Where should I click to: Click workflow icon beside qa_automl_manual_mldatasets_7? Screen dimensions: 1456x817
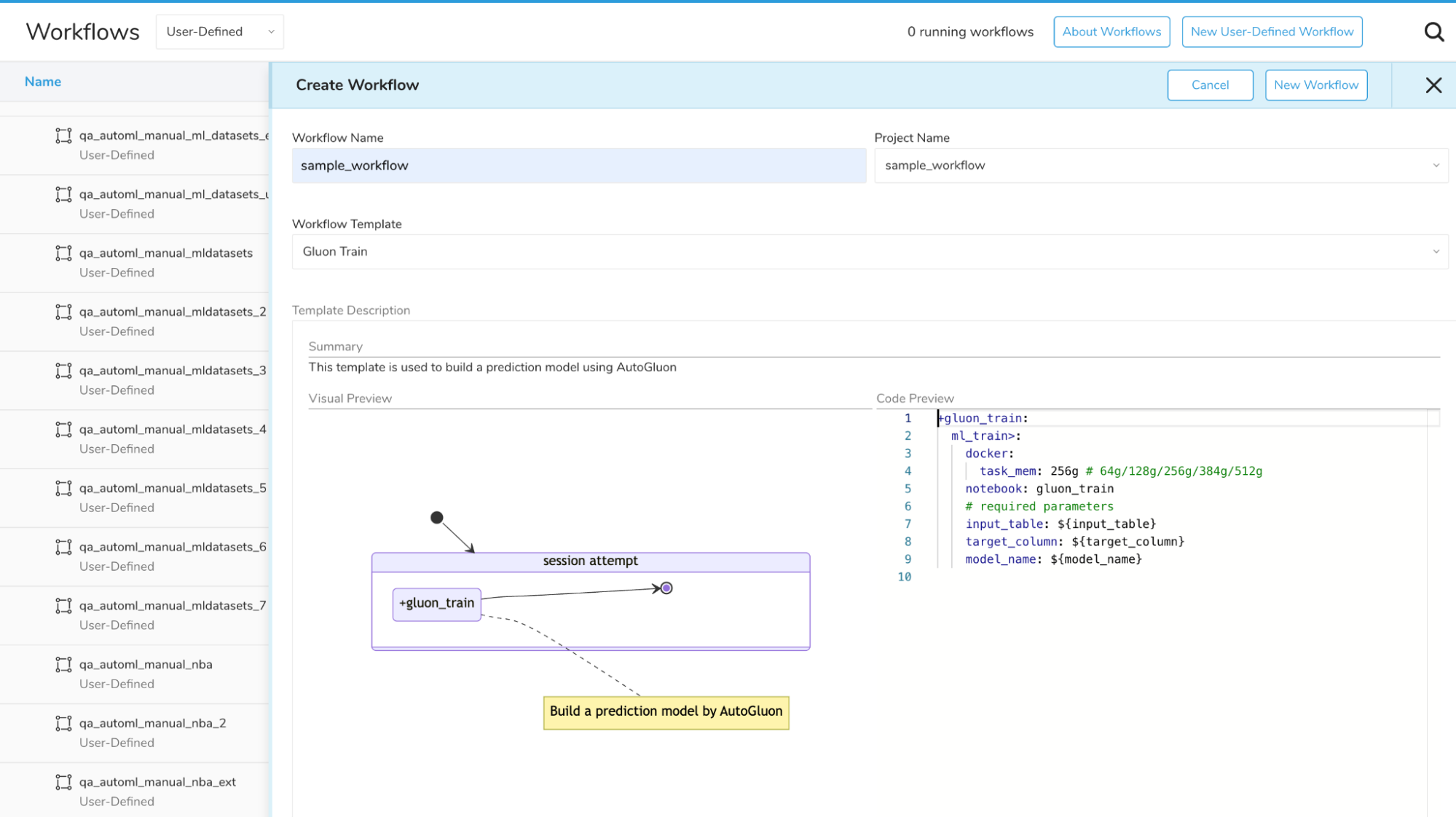[64, 605]
